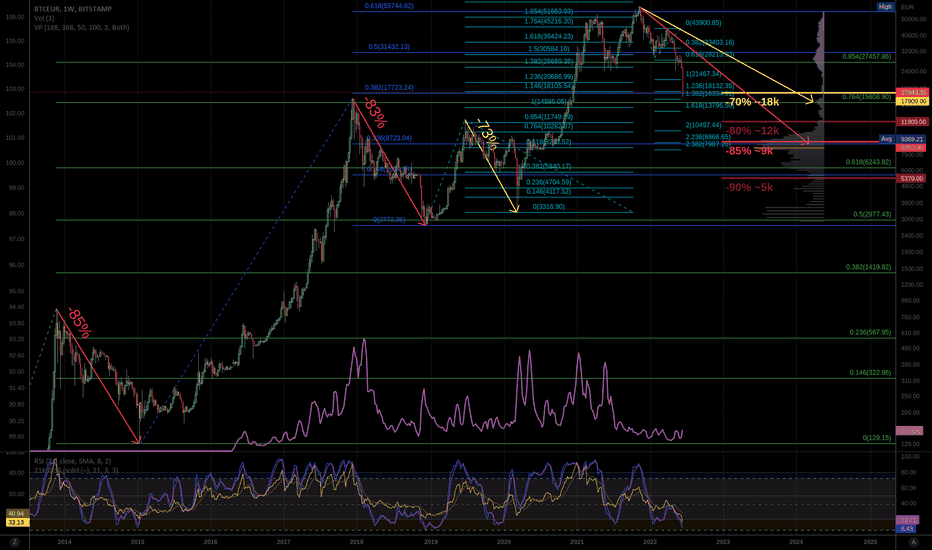Select the -85% drawdown annotation from 2014
The height and width of the screenshot is (550, 932).
point(78,323)
